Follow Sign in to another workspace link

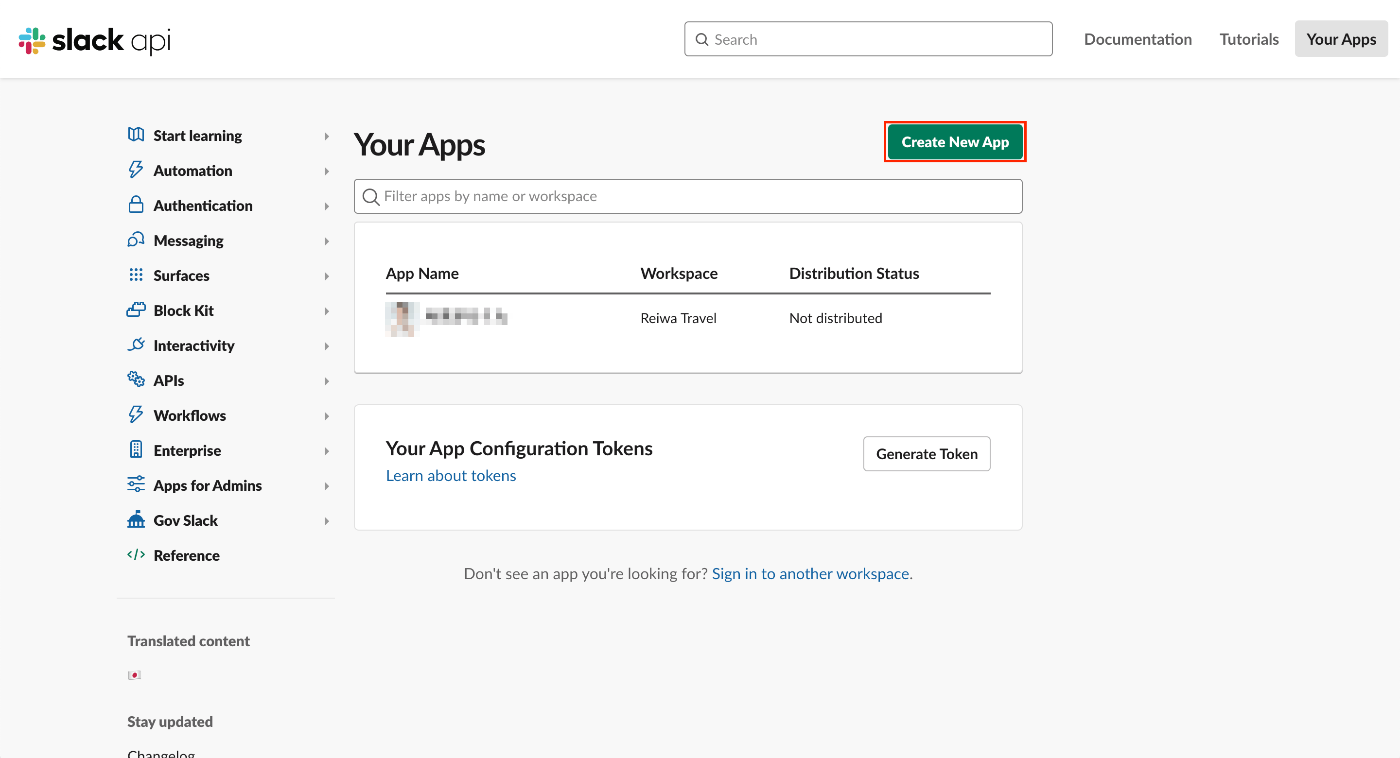tap(812, 573)
